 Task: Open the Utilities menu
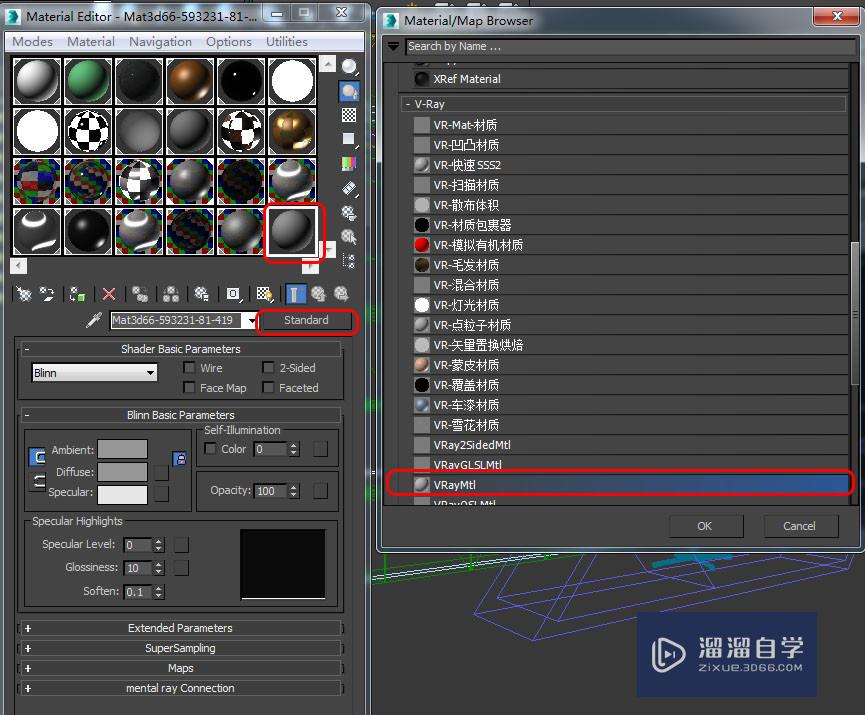click(287, 42)
